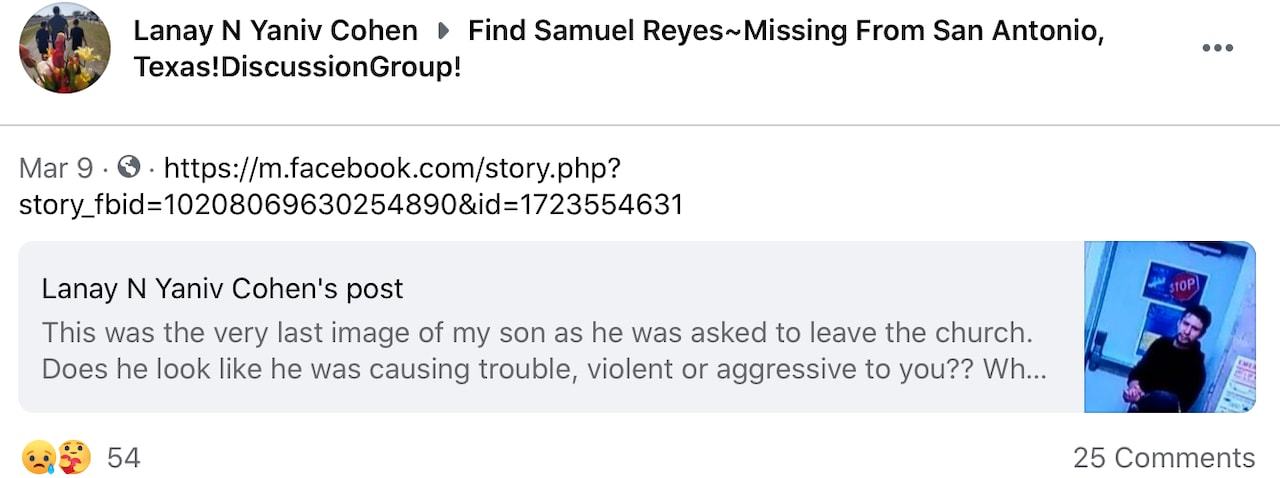Click the arrow between author and group
Viewport: 1280px width, 478px height.
tap(443, 31)
